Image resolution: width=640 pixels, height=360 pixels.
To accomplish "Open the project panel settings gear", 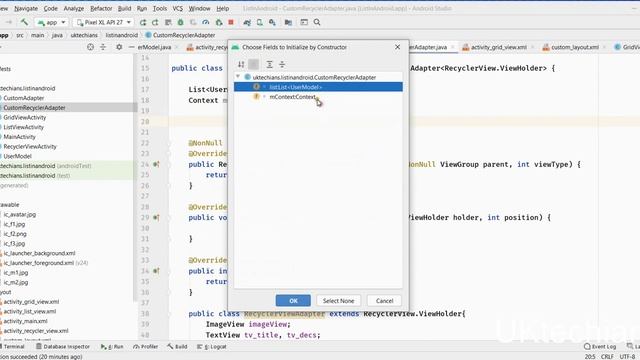I will click(x=119, y=47).
